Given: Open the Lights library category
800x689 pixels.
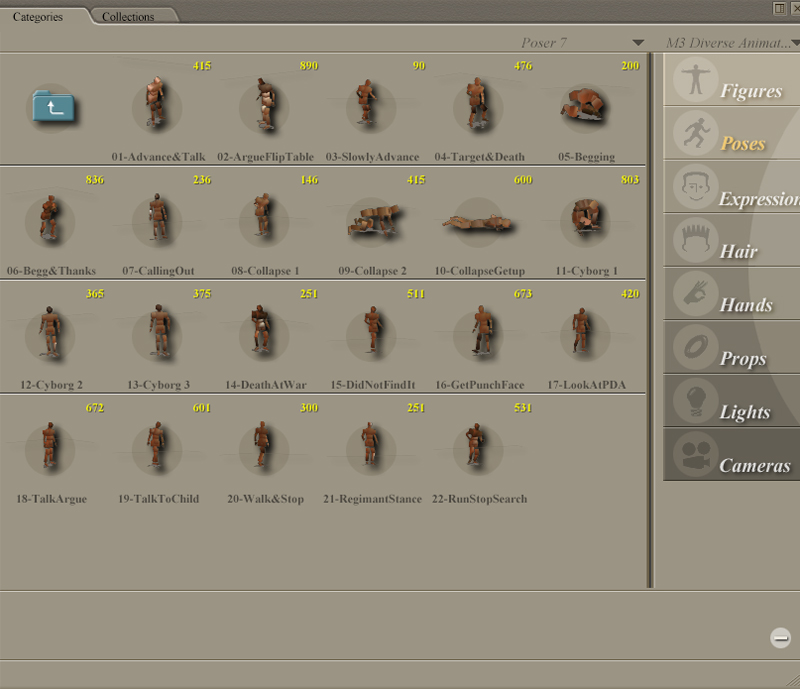Looking at the screenshot, I should point(732,402).
